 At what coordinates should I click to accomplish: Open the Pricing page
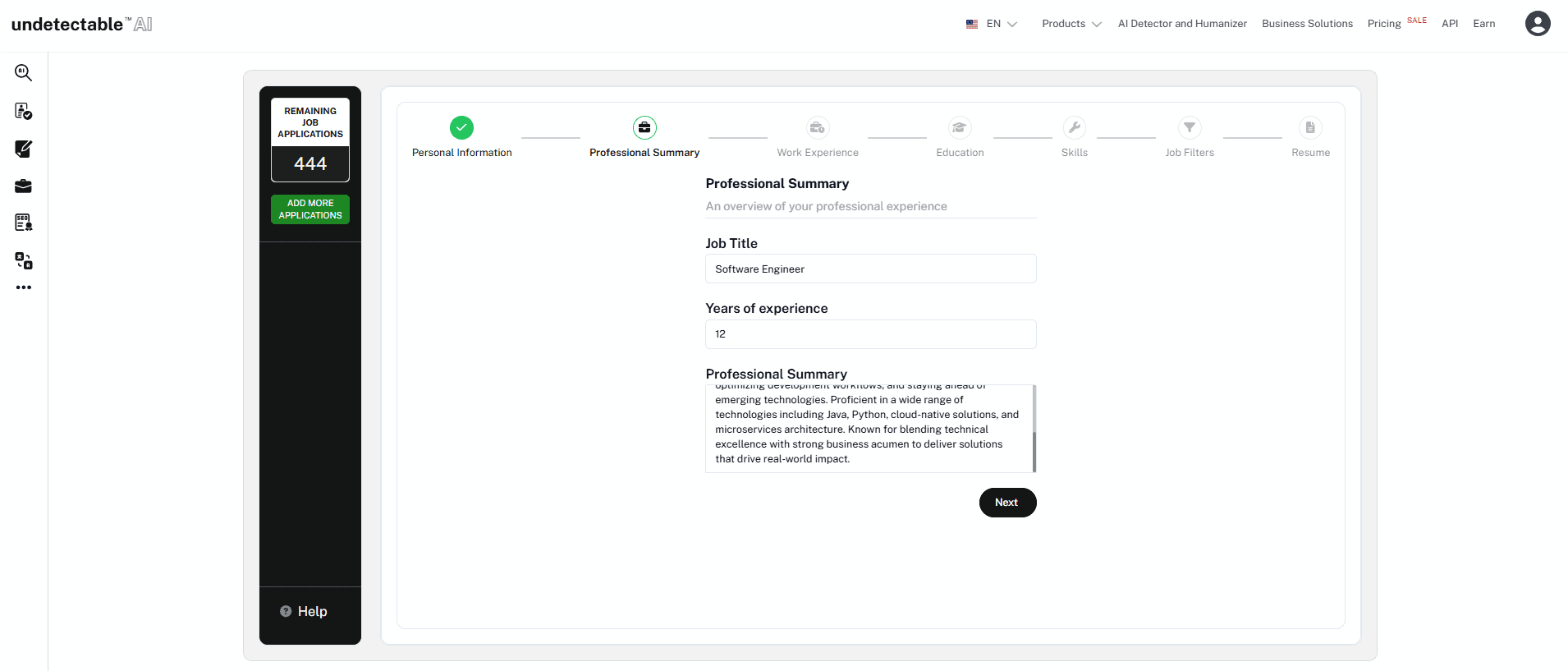click(x=1384, y=24)
